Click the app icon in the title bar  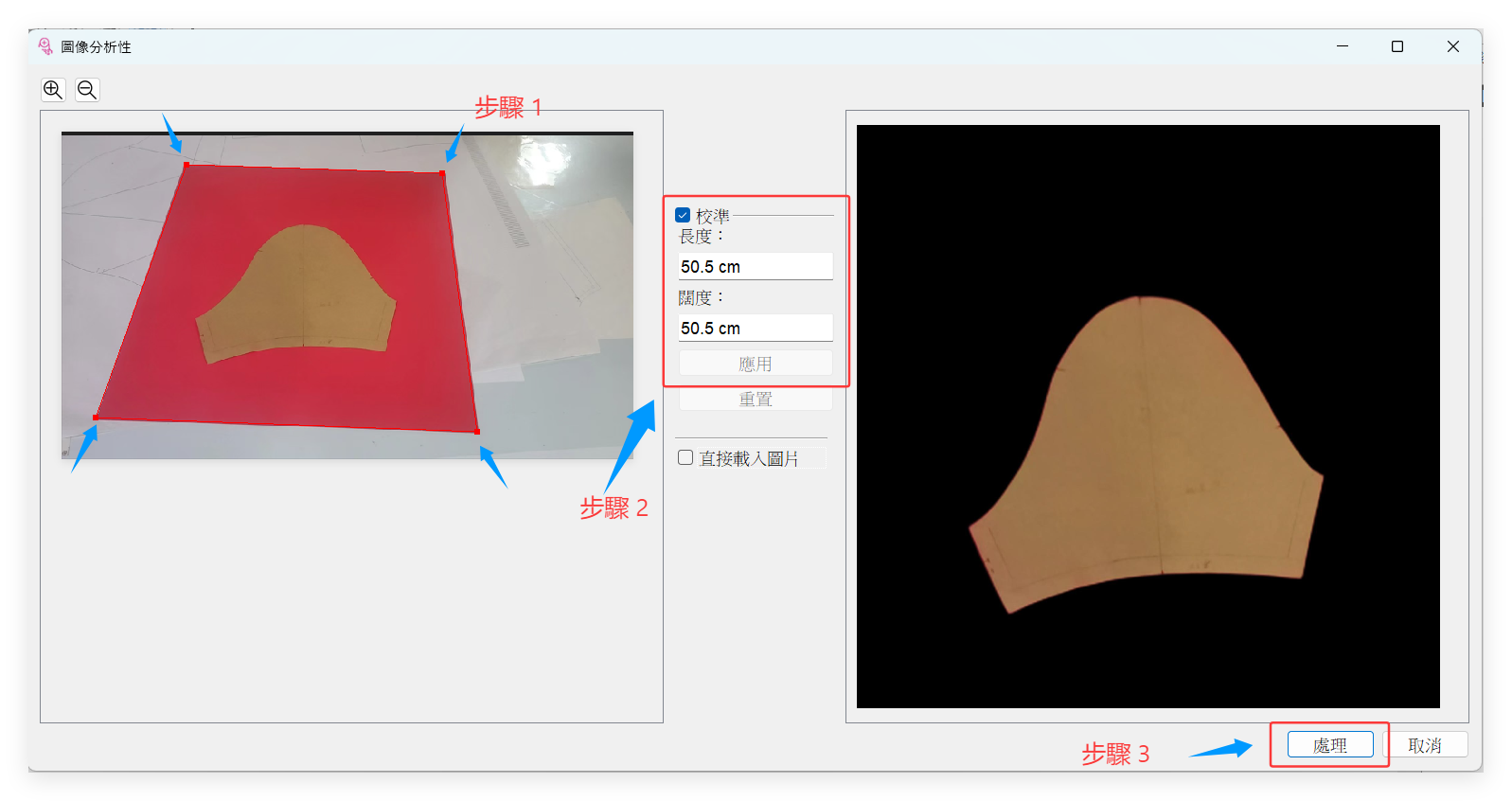(x=45, y=46)
